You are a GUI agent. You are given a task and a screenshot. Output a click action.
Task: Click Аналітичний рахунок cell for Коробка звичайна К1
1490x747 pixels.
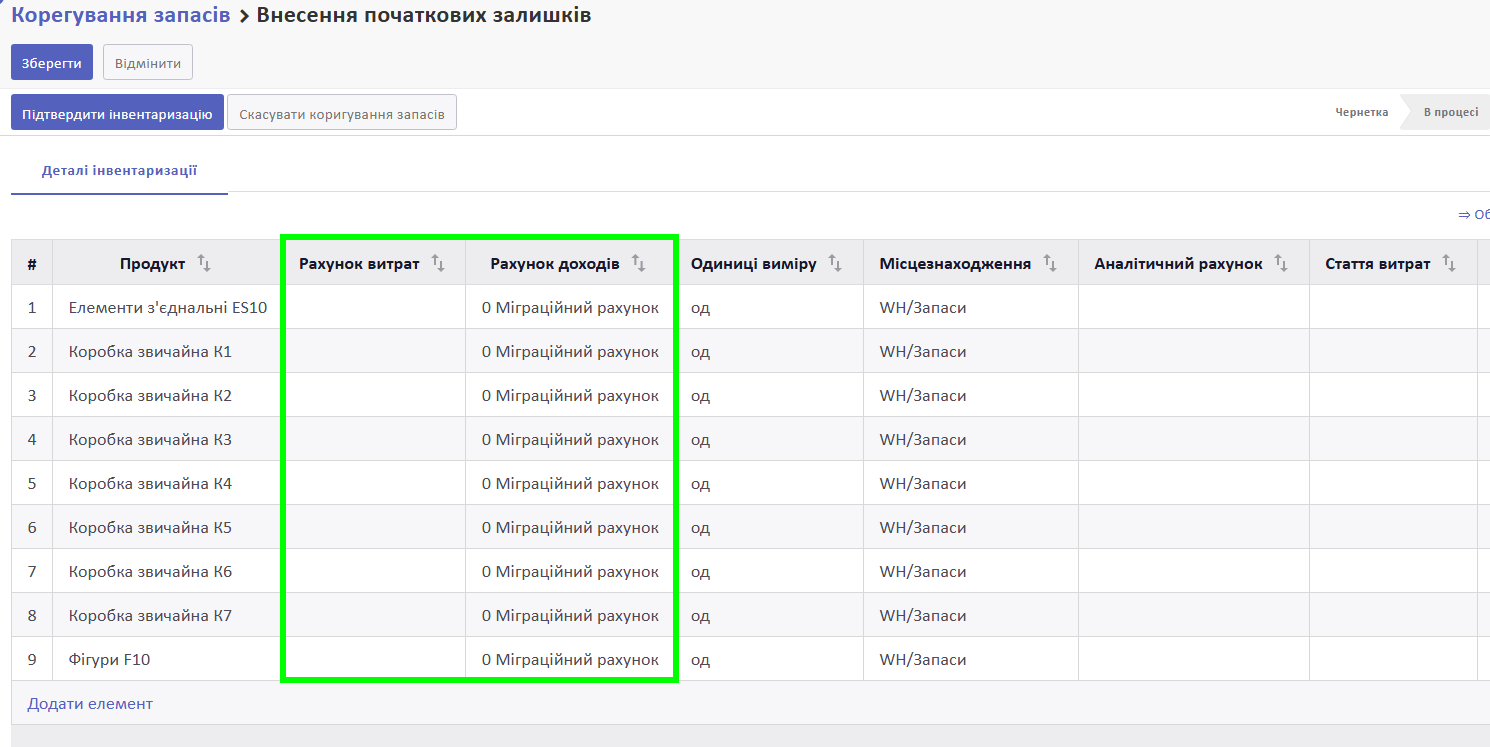coord(1194,351)
